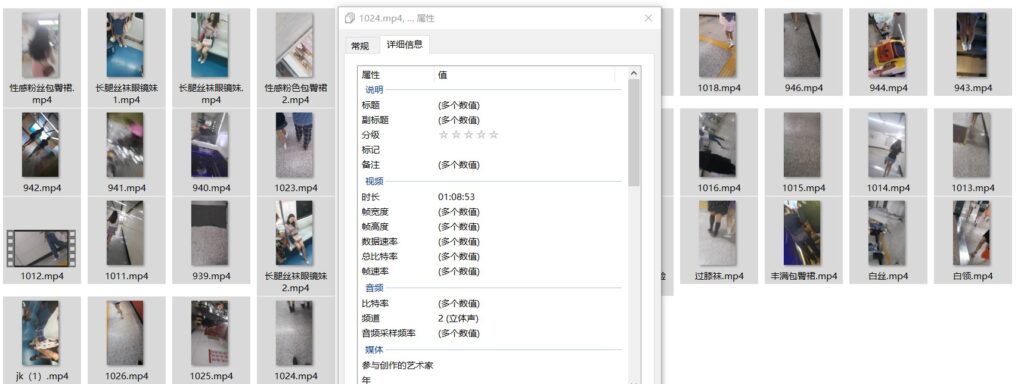The height and width of the screenshot is (384, 1024).
Task: Click the vertical scrollbar thumb in details list
Action: [633, 133]
